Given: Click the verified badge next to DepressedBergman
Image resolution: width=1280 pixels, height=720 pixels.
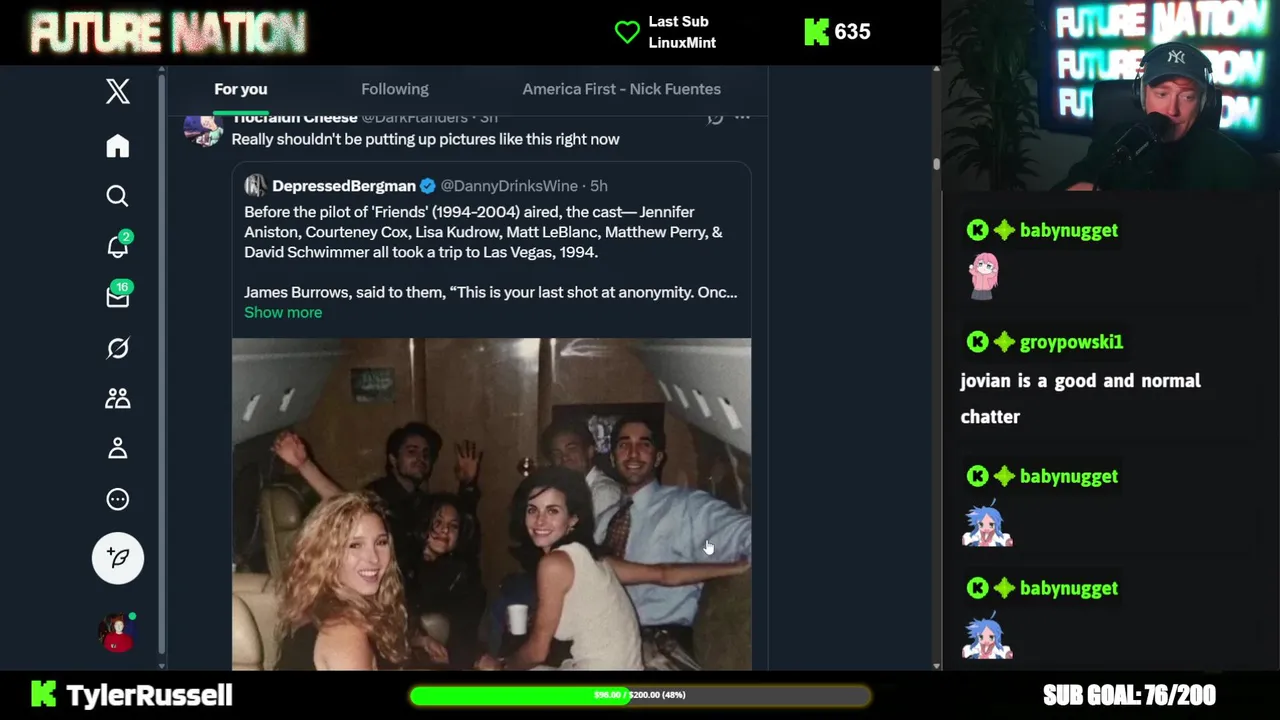Looking at the screenshot, I should coord(427,186).
